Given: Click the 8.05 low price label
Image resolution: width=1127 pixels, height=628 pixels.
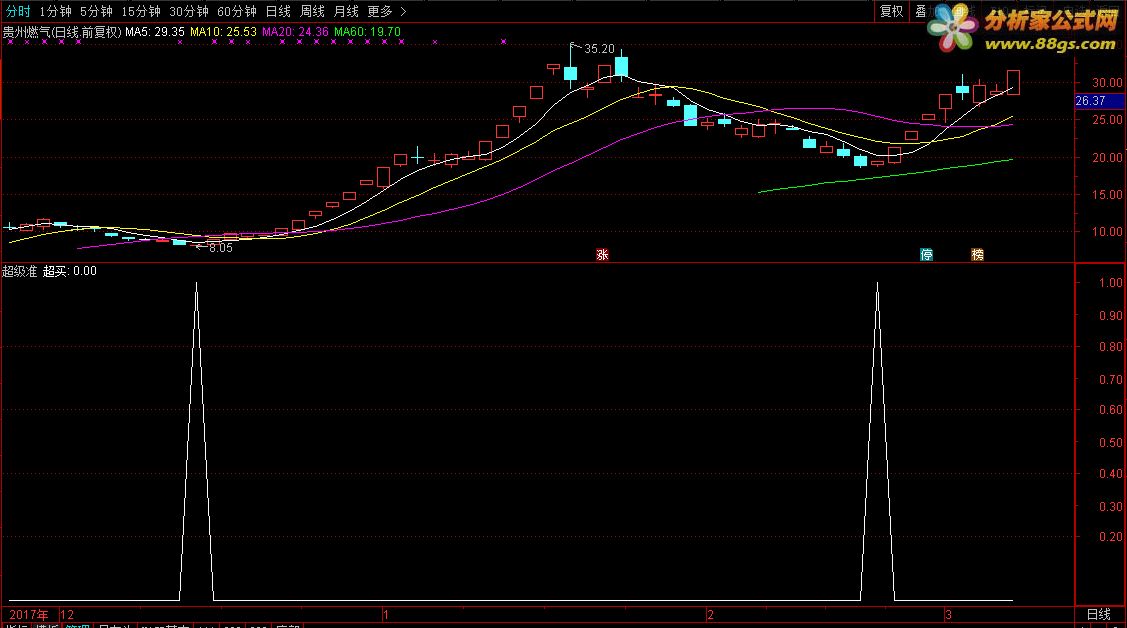Looking at the screenshot, I should point(221,248).
